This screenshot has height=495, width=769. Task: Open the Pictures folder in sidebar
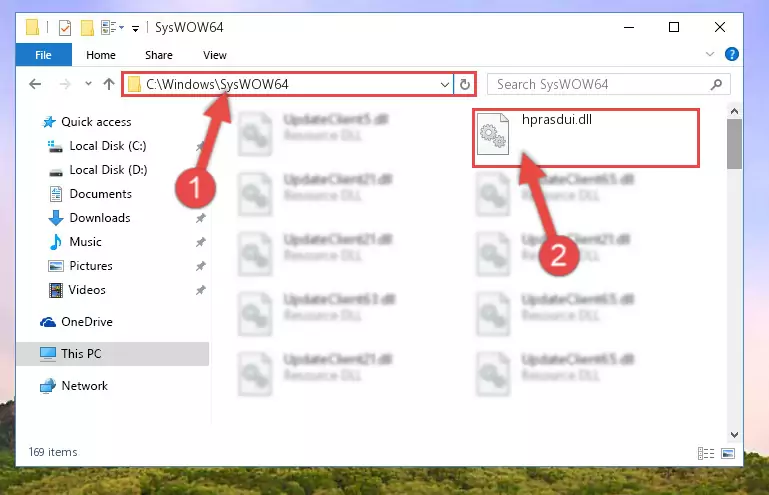coord(91,266)
